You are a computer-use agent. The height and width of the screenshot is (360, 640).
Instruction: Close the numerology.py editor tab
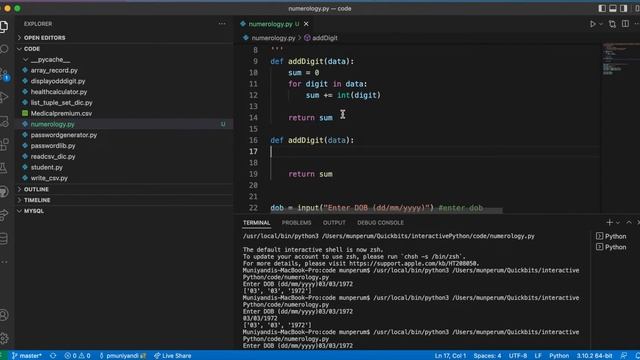point(306,24)
